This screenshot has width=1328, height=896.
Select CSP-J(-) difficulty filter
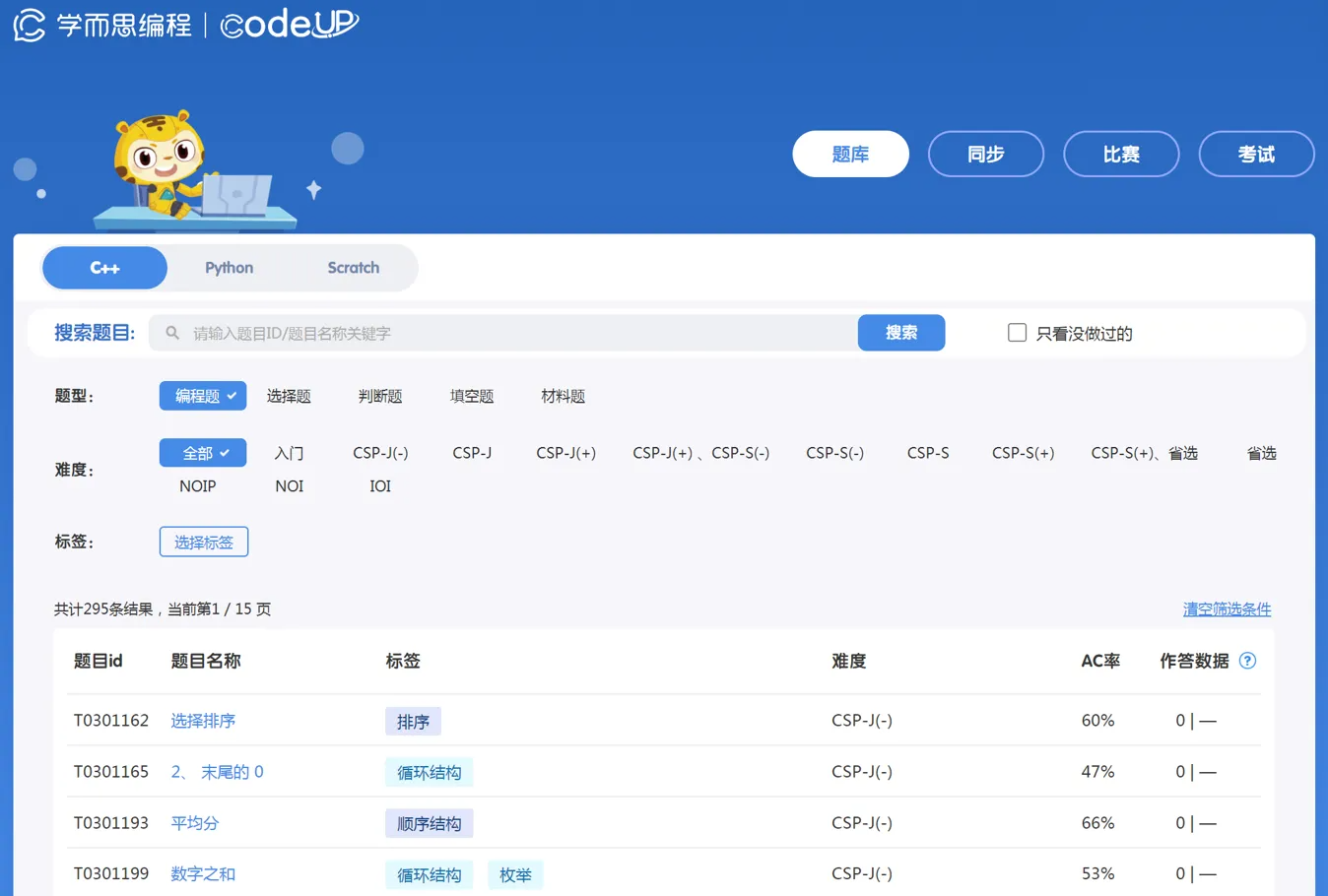(380, 453)
